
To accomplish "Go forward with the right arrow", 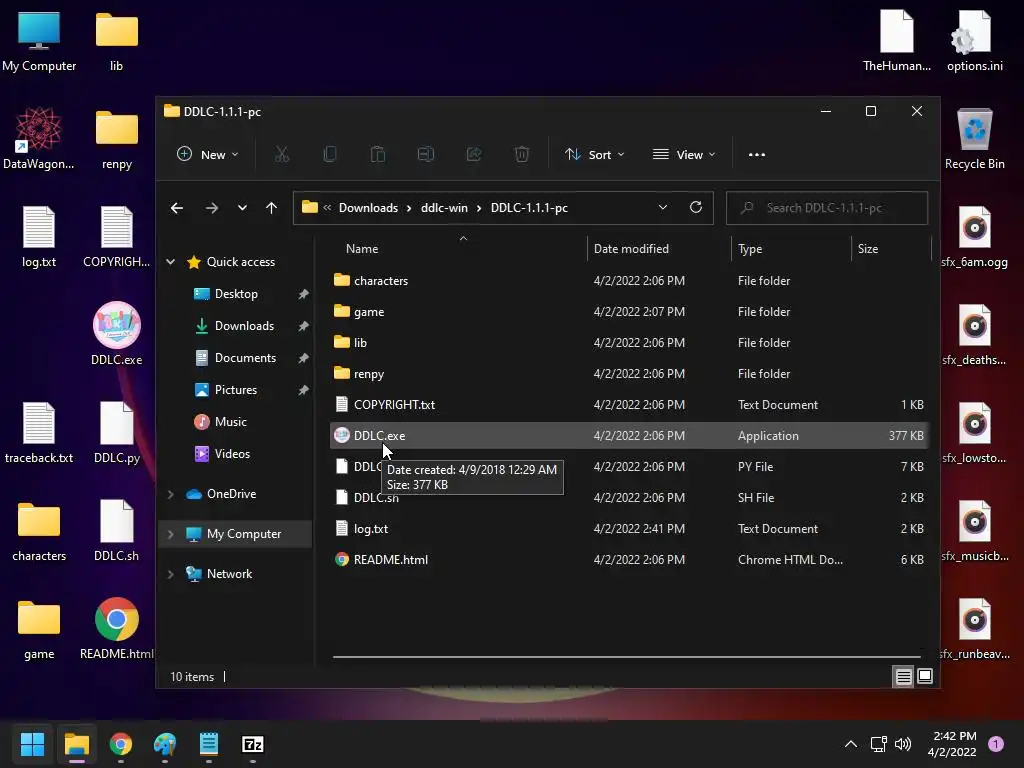I will [x=212, y=208].
